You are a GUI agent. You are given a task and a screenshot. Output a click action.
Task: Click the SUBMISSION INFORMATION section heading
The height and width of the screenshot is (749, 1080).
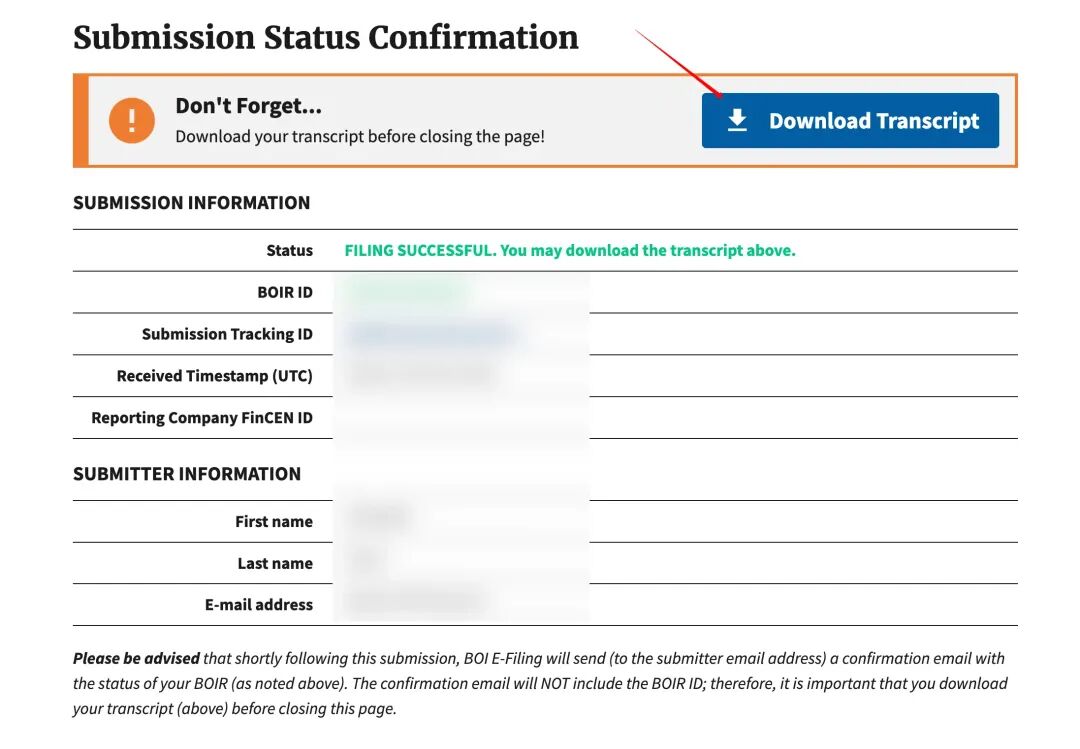pyautogui.click(x=191, y=203)
